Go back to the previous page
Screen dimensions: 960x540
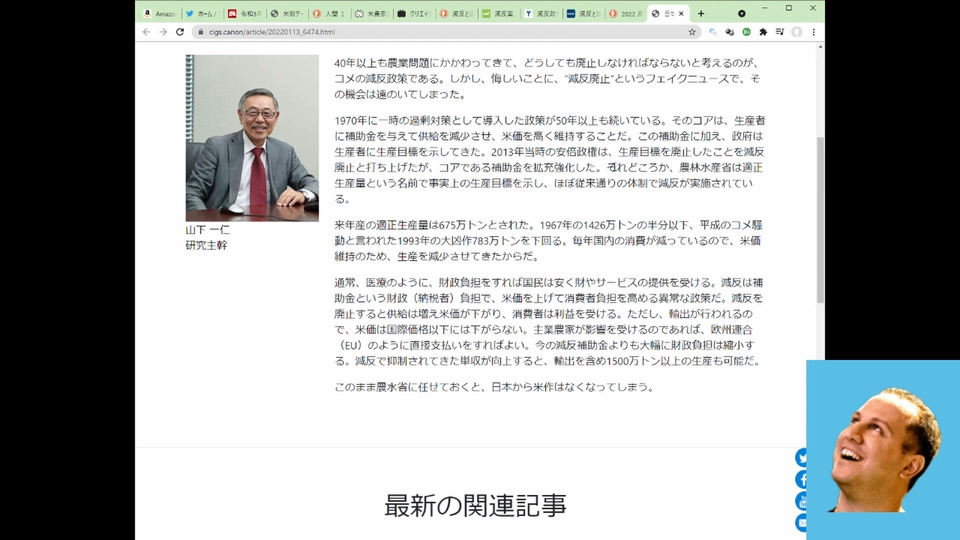(146, 32)
